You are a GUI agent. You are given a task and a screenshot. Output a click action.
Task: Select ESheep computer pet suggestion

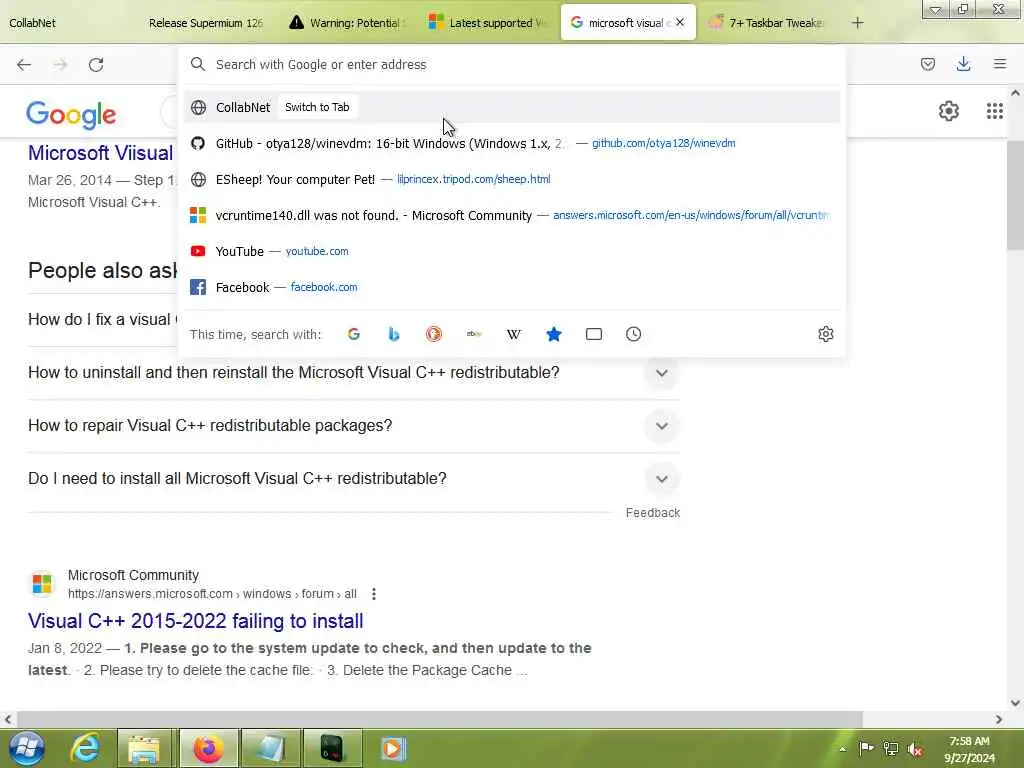pyautogui.click(x=512, y=179)
